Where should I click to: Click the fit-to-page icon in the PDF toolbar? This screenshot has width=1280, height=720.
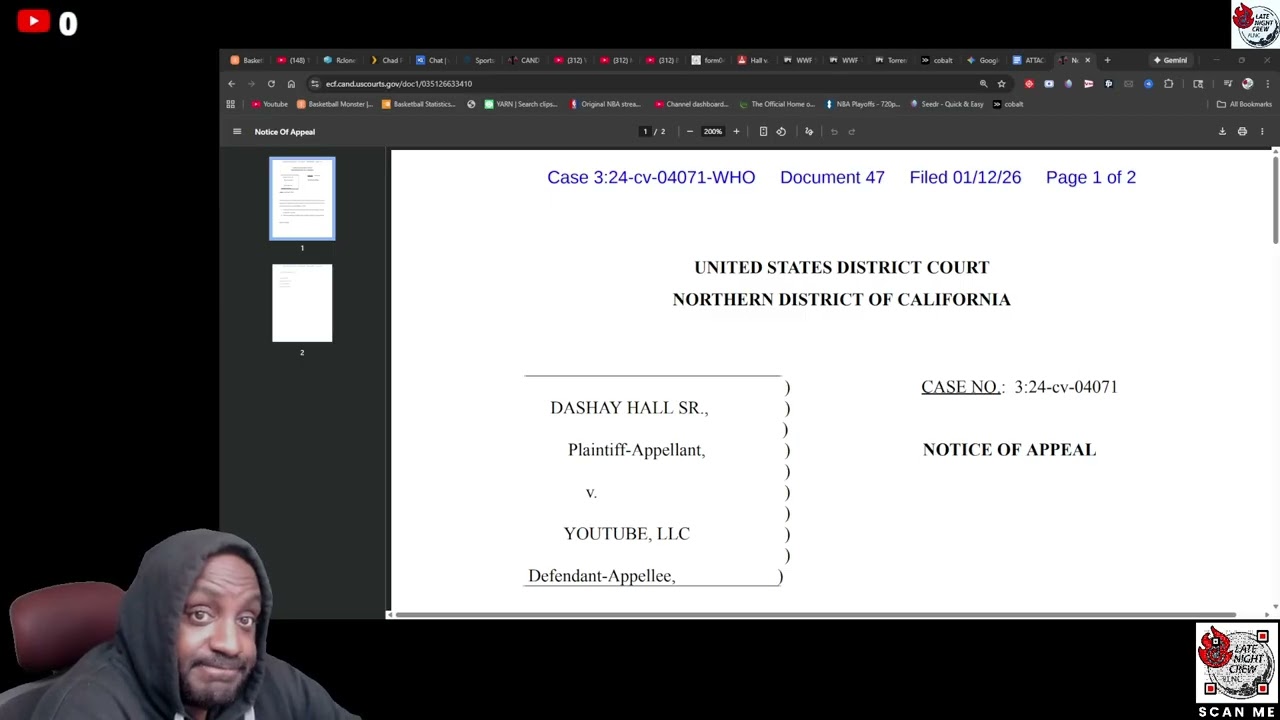click(763, 132)
